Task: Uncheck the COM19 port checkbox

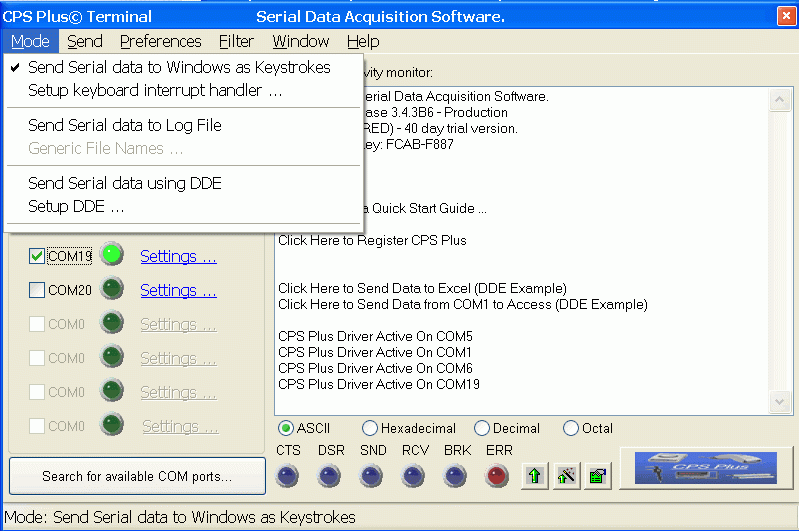Action: [37, 256]
